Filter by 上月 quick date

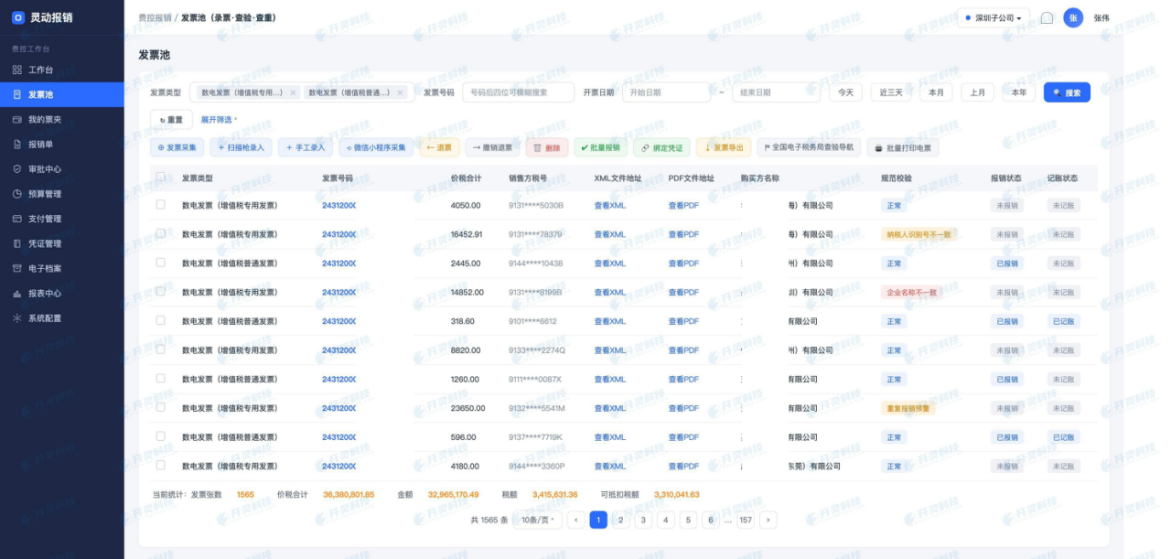pos(978,93)
